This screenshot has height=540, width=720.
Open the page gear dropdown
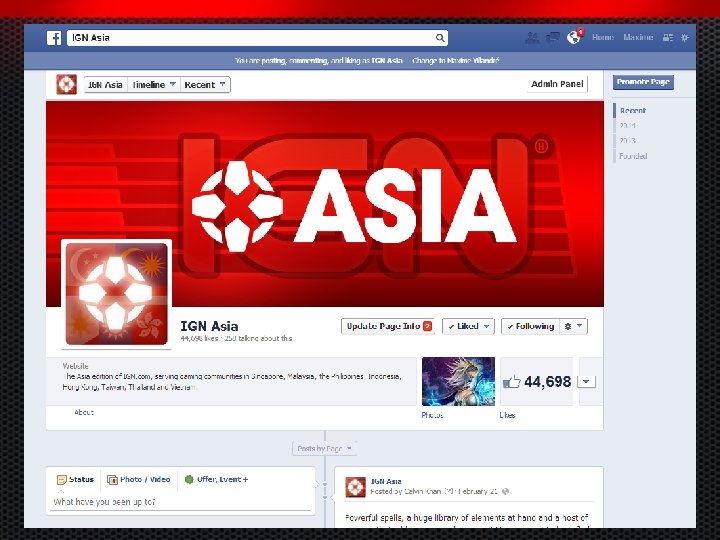[574, 326]
